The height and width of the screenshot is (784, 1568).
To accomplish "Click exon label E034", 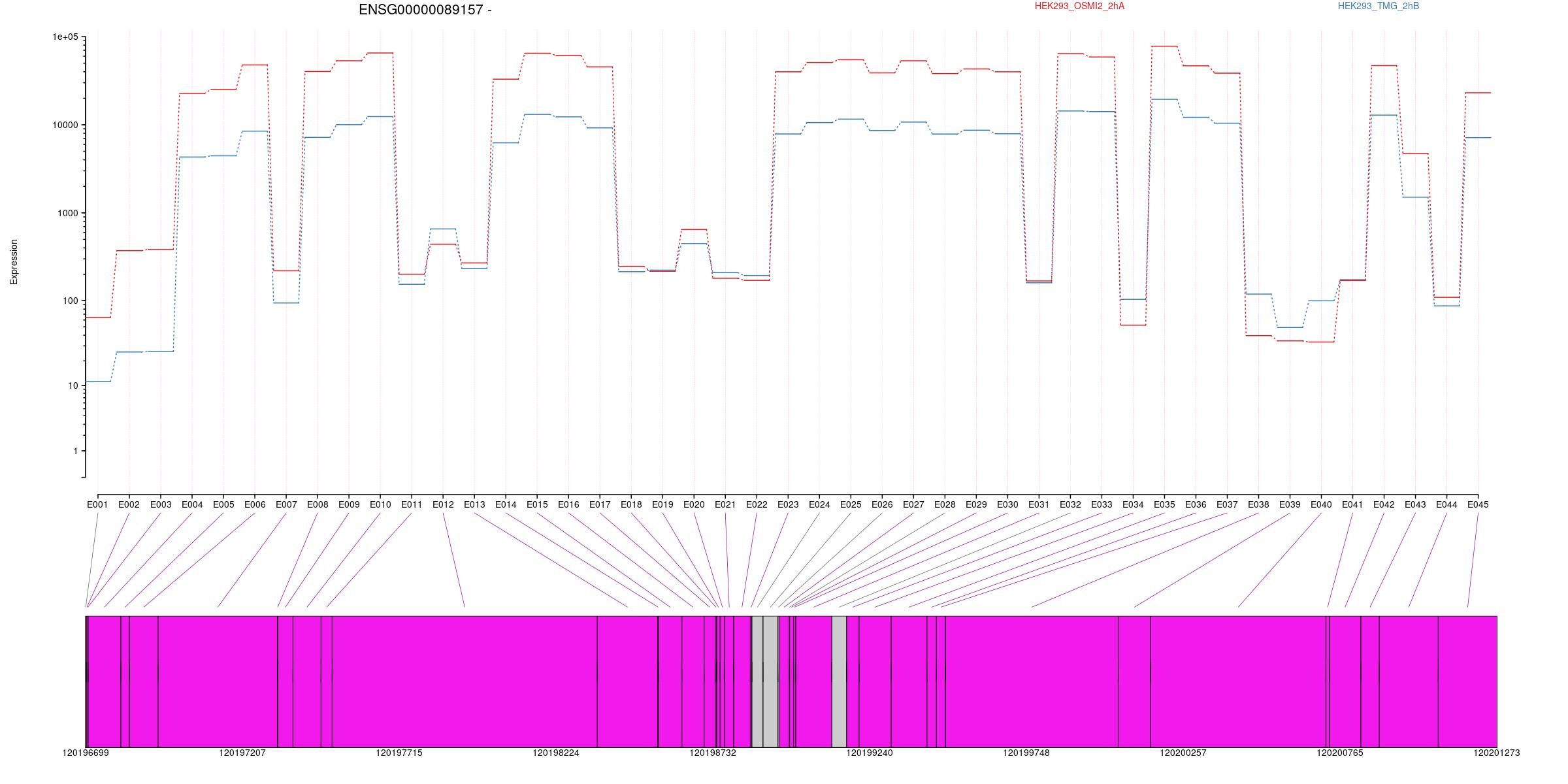I will (x=1133, y=504).
